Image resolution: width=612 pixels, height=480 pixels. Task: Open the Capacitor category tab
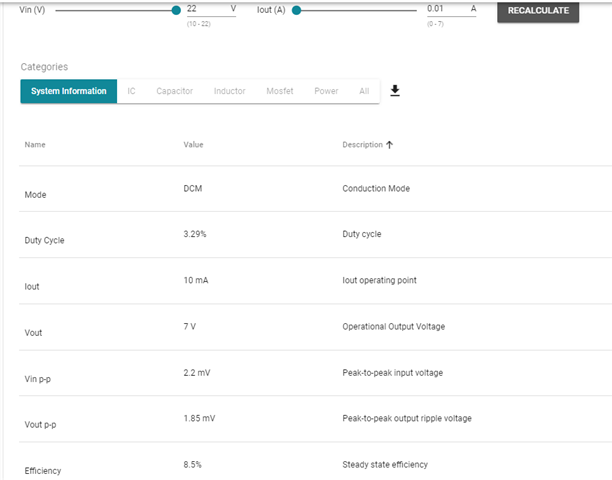(174, 91)
